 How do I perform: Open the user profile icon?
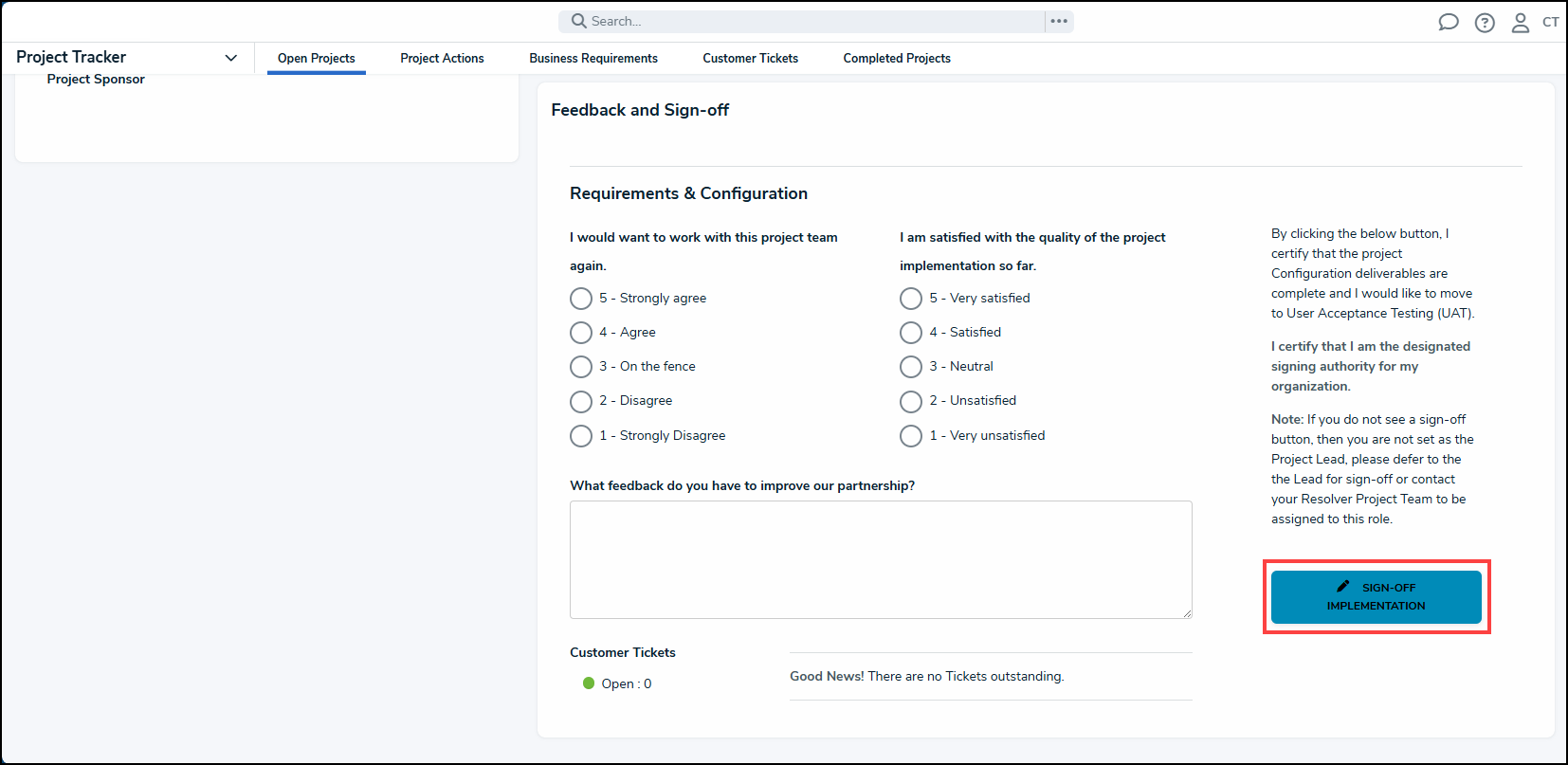click(1520, 23)
